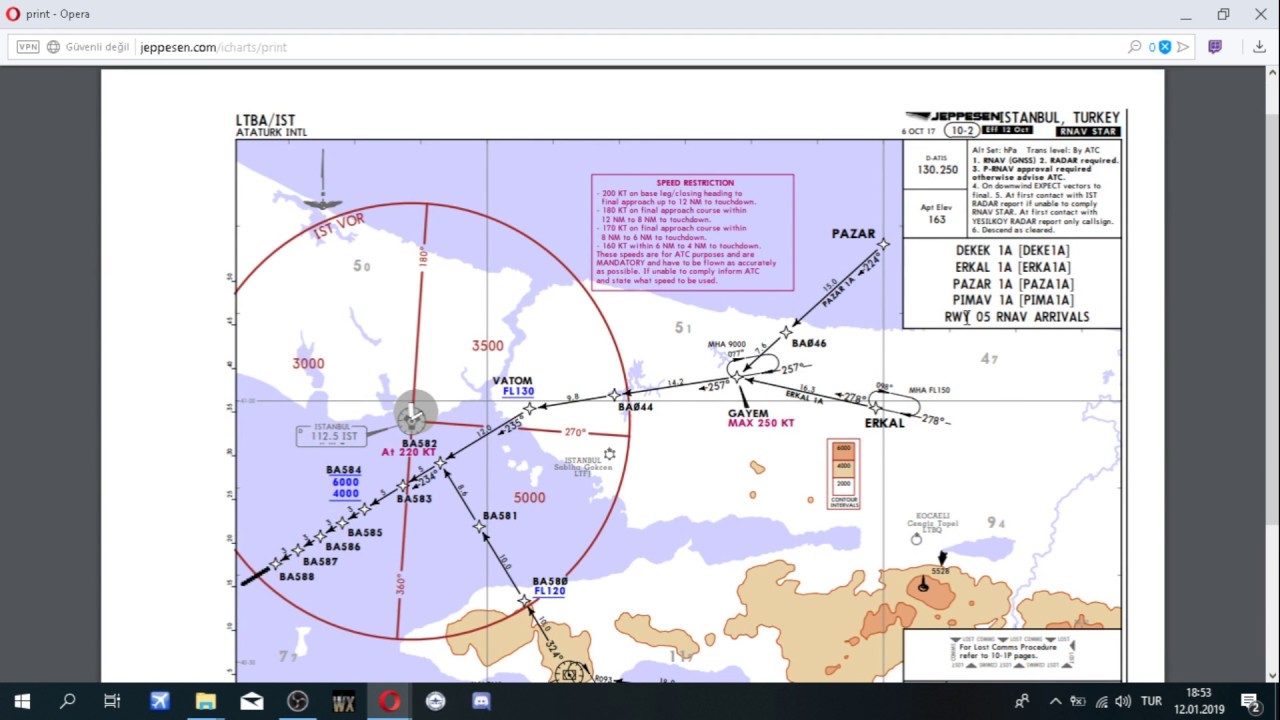Screen dimensions: 1280x720
Task: Click the 112.5 IST VOR frequency box
Action: [x=332, y=436]
